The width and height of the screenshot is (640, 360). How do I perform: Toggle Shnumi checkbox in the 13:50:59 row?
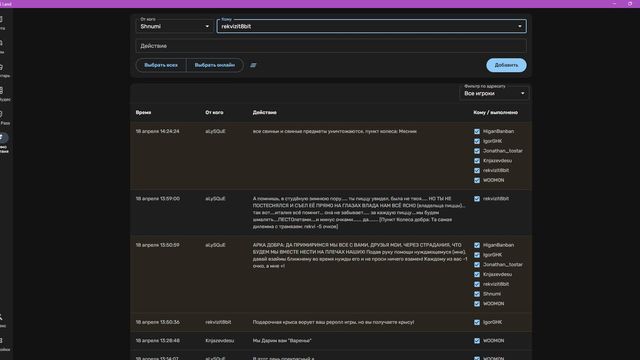(x=477, y=294)
